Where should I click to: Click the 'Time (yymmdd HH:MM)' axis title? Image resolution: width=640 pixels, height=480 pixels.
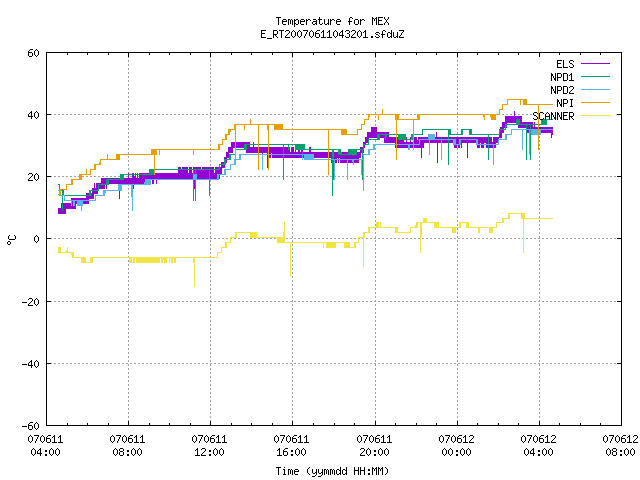point(332,471)
